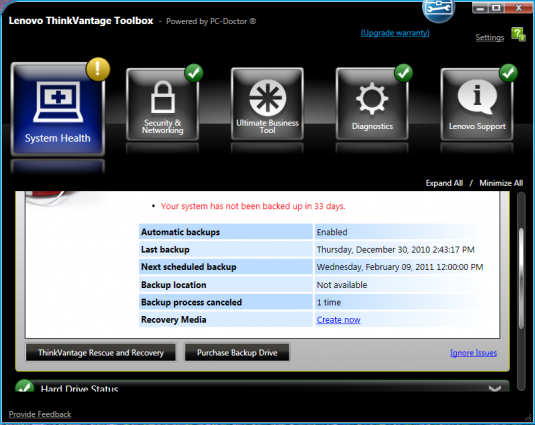Select the 'Automatic backups' row label
The image size is (535, 425).
[180, 232]
